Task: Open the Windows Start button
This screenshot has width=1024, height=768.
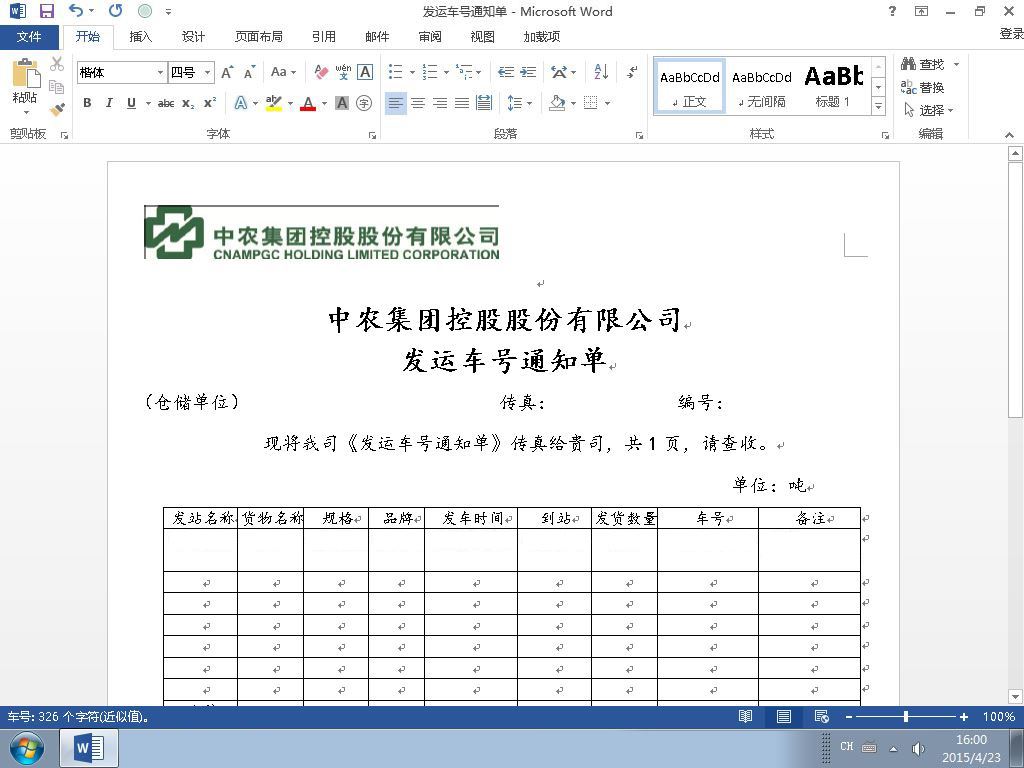Action: click(x=26, y=748)
